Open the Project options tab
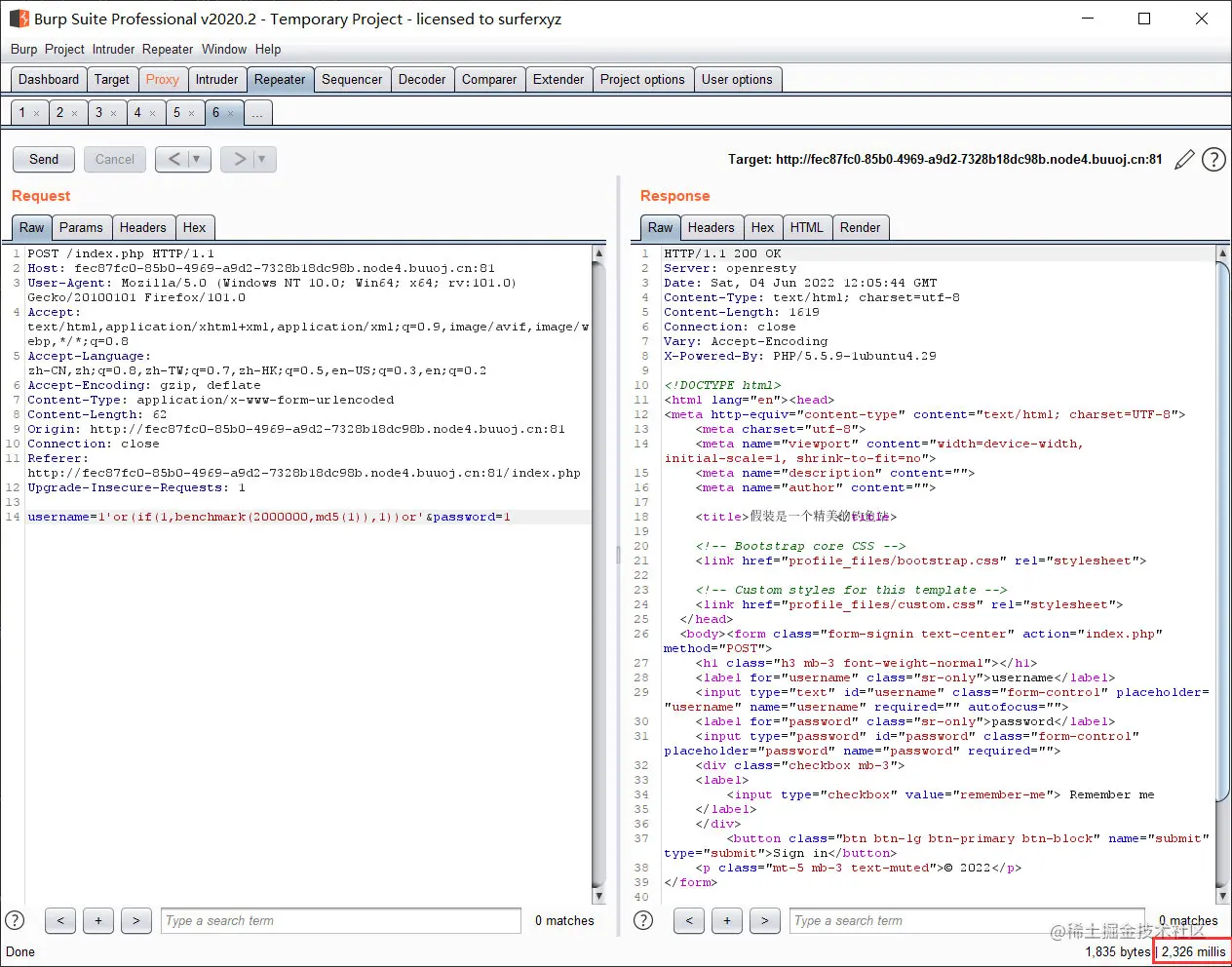 pyautogui.click(x=642, y=80)
